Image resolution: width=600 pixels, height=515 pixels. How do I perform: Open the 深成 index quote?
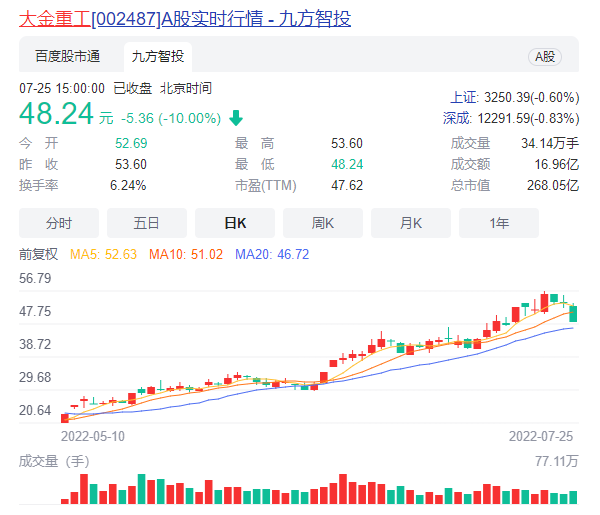pos(511,118)
